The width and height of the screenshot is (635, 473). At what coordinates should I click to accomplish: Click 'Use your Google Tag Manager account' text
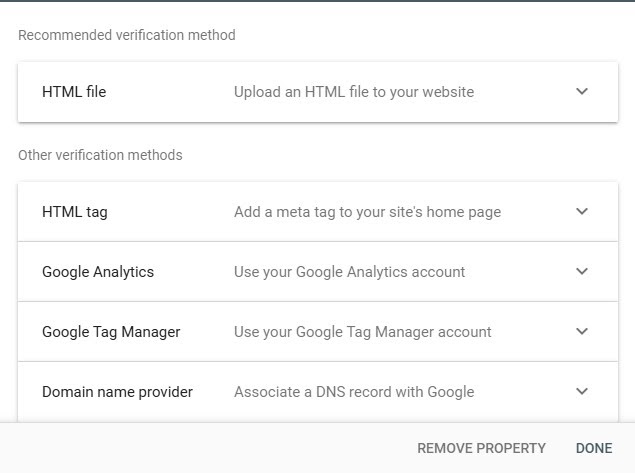pyautogui.click(x=362, y=332)
